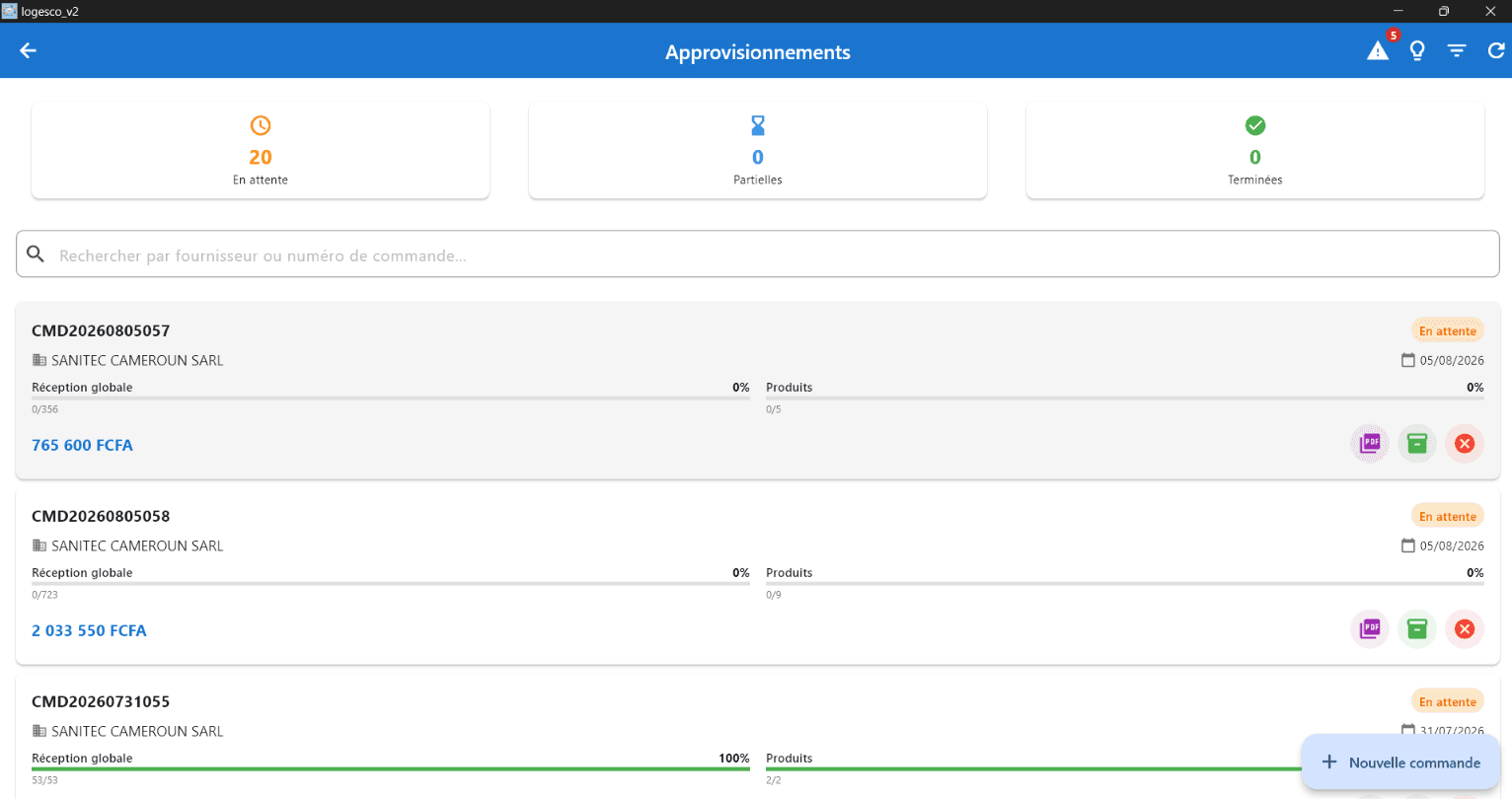Open order CMD20260805058
Viewport: 1512px width, 799px height.
[758, 576]
